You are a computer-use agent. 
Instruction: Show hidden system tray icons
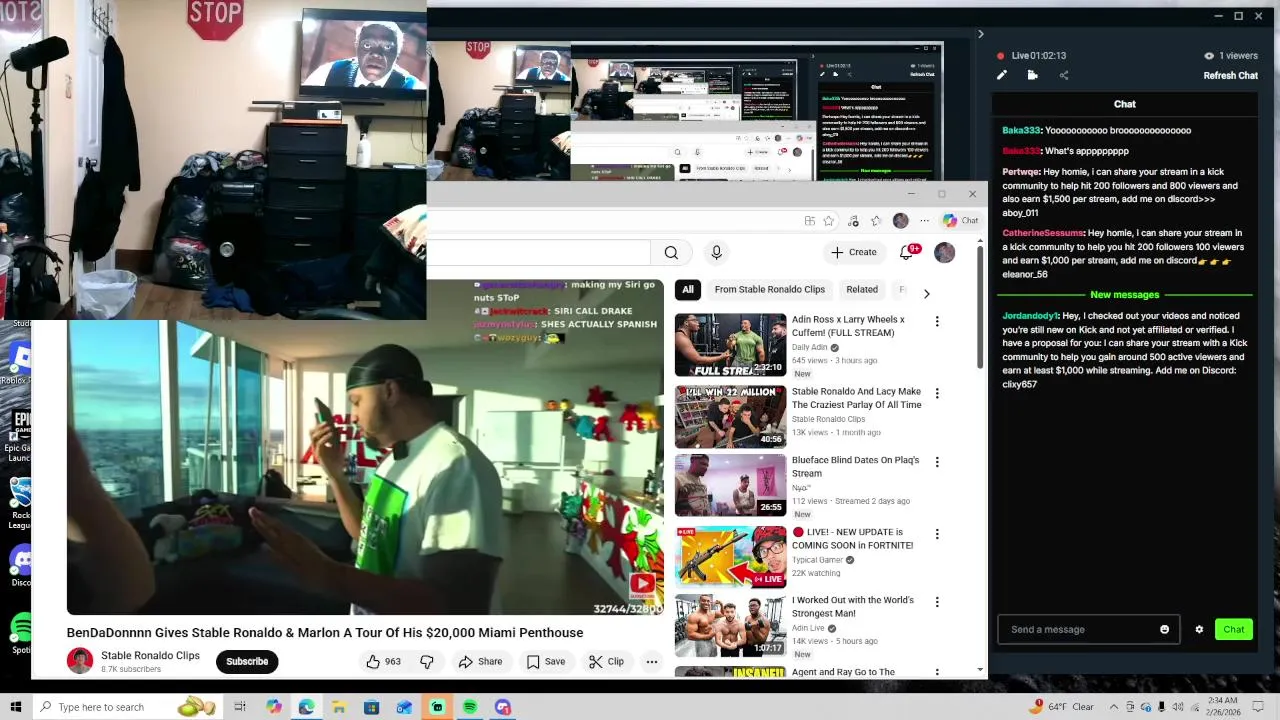pyautogui.click(x=1114, y=707)
